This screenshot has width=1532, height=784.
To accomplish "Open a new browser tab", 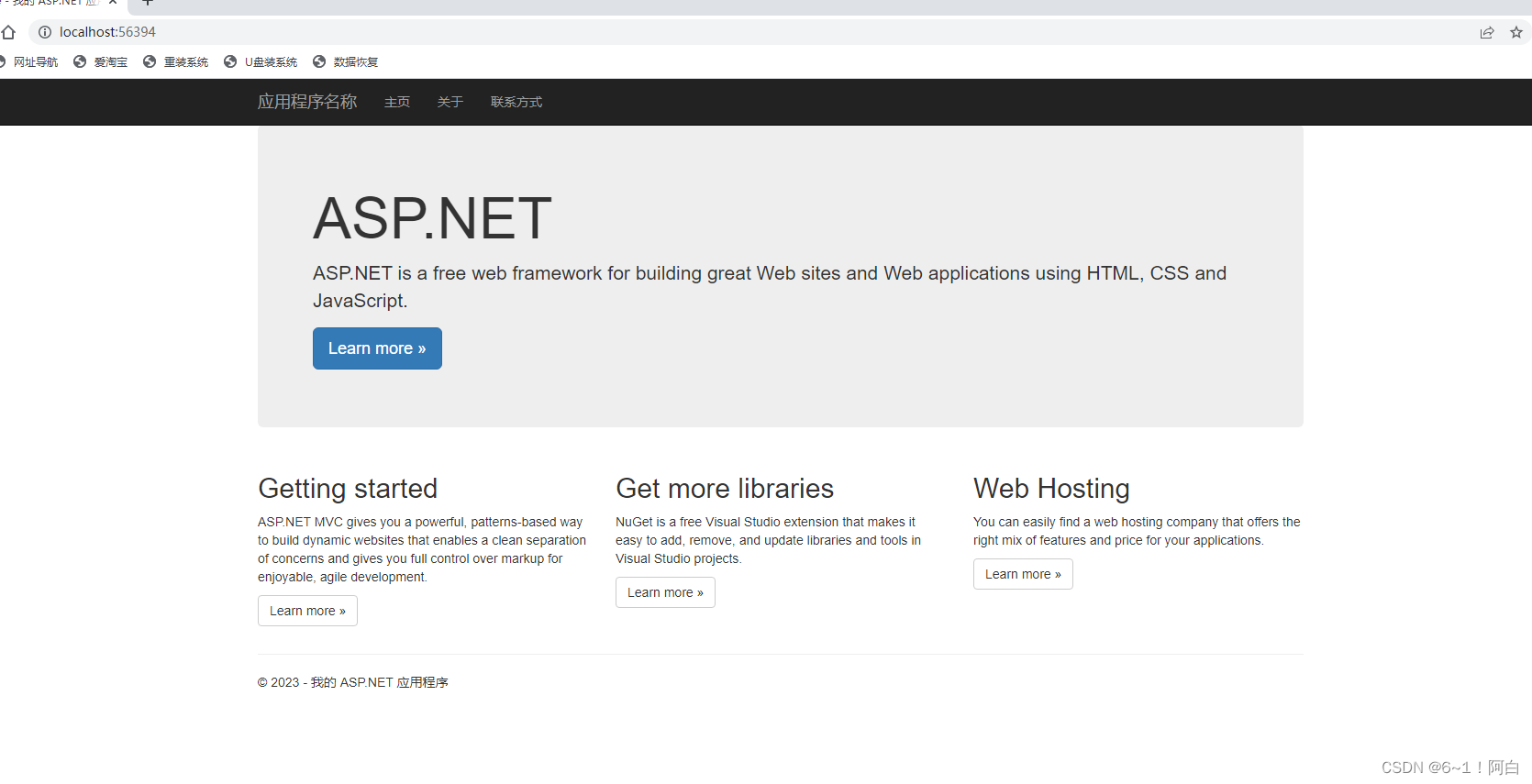I will click(x=147, y=3).
